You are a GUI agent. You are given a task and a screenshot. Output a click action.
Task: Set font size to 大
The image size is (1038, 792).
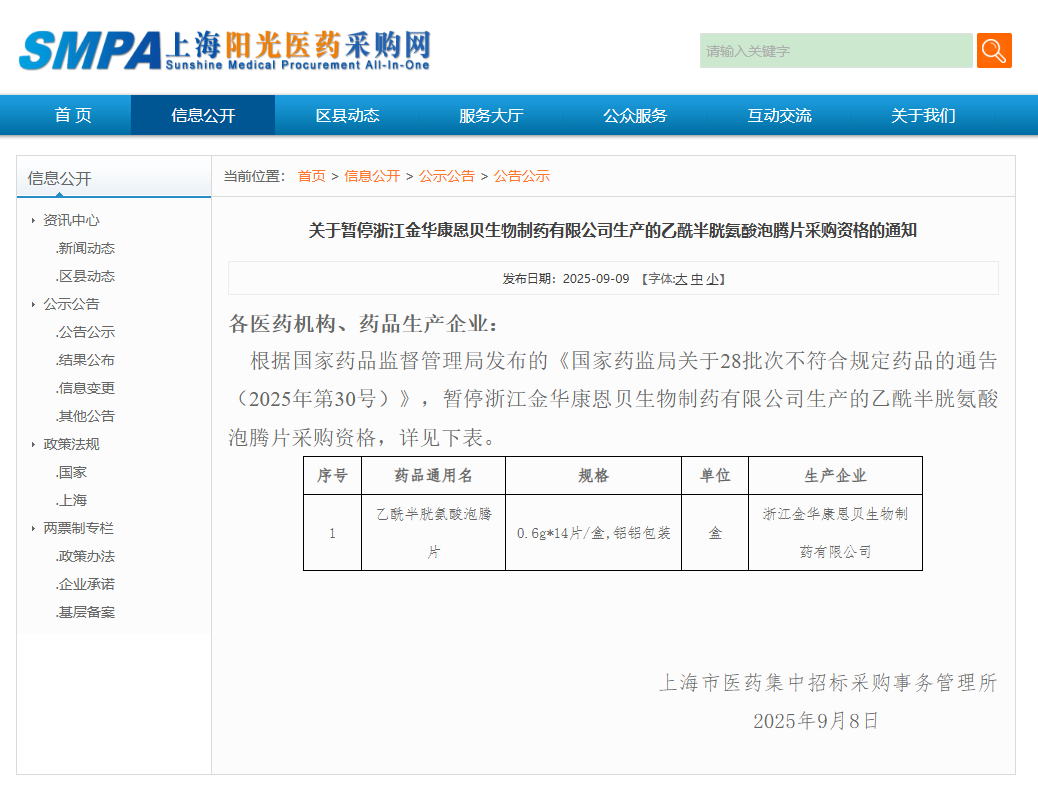pyautogui.click(x=681, y=279)
